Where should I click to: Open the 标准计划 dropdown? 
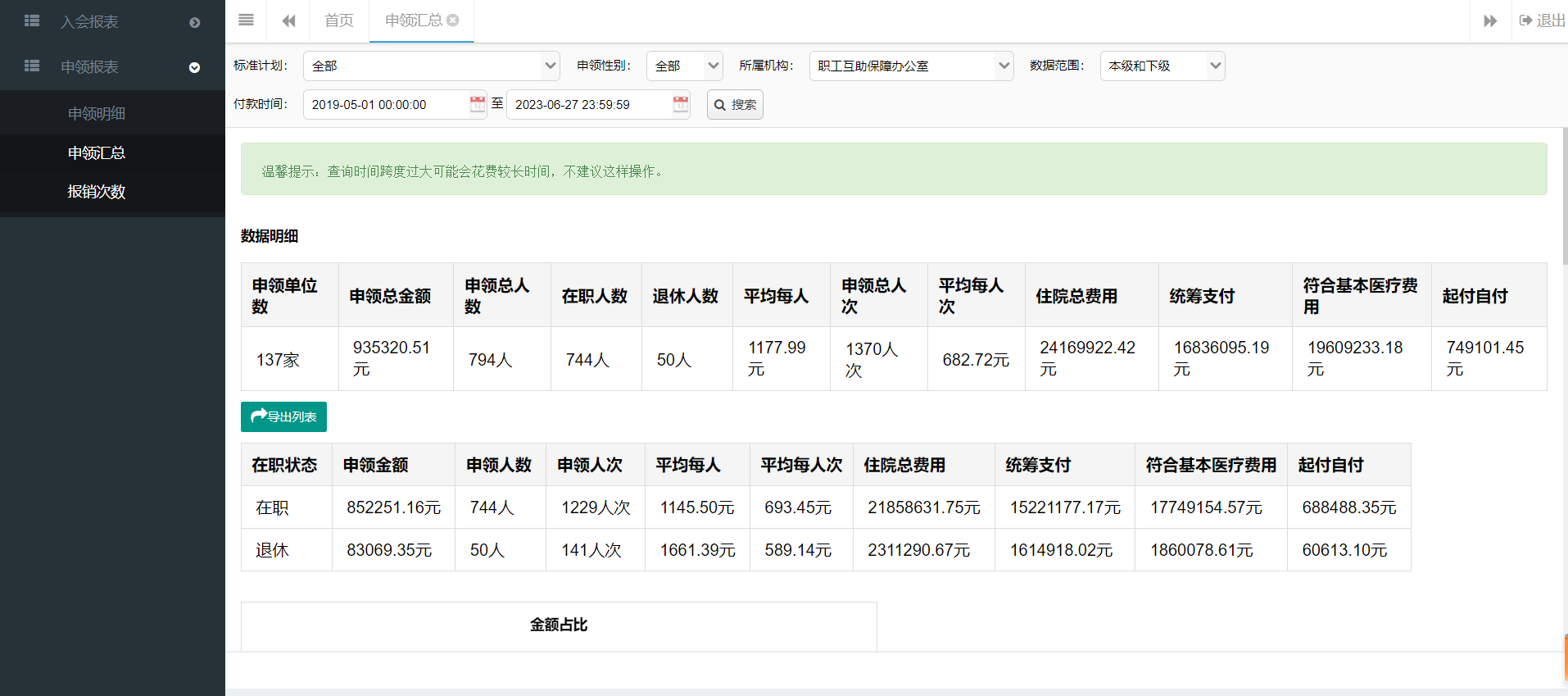[431, 66]
